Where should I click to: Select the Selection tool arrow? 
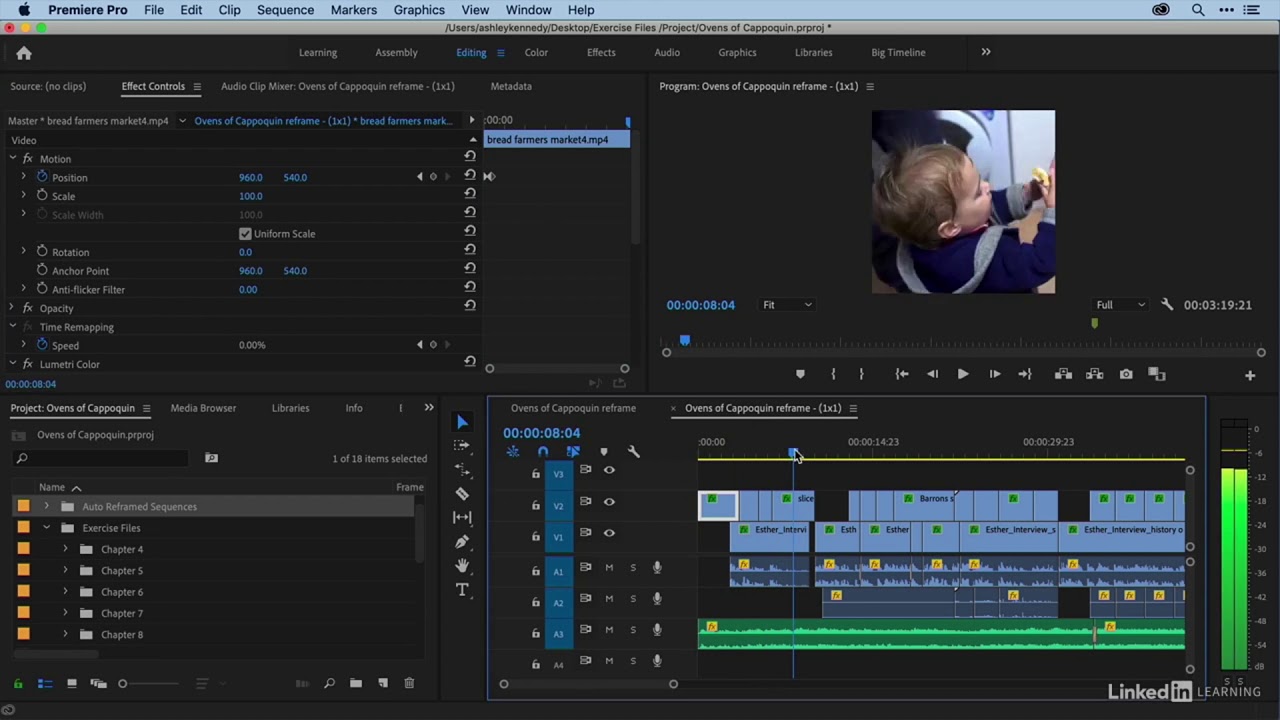click(x=462, y=422)
